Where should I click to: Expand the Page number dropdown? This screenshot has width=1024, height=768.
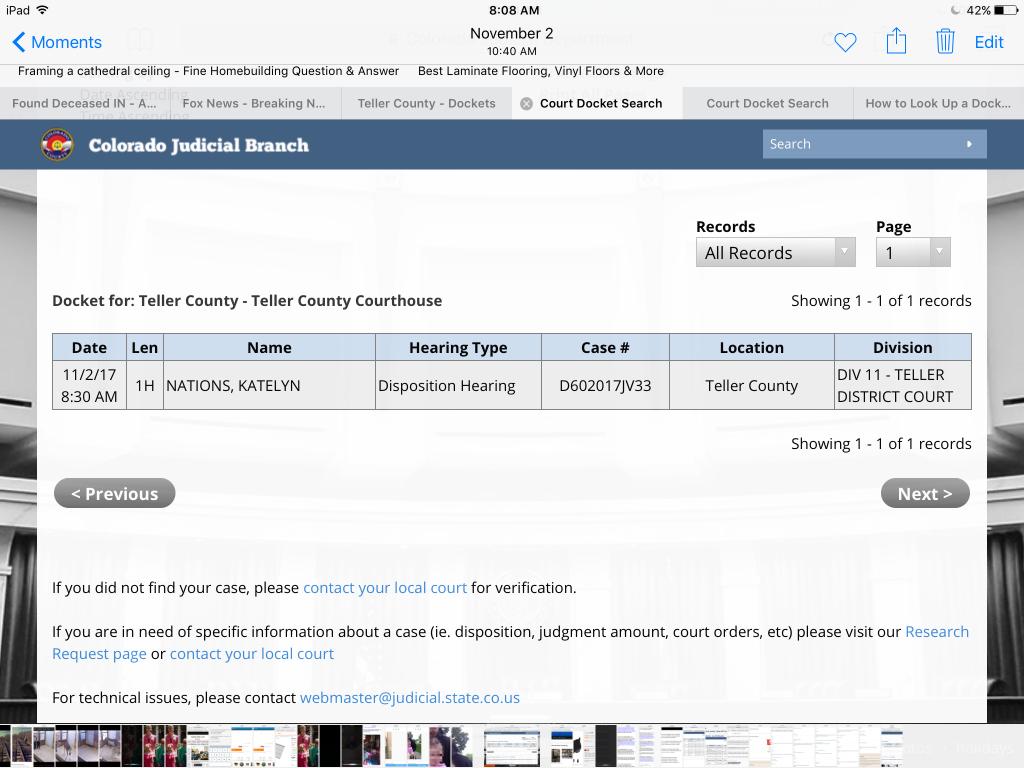click(912, 253)
